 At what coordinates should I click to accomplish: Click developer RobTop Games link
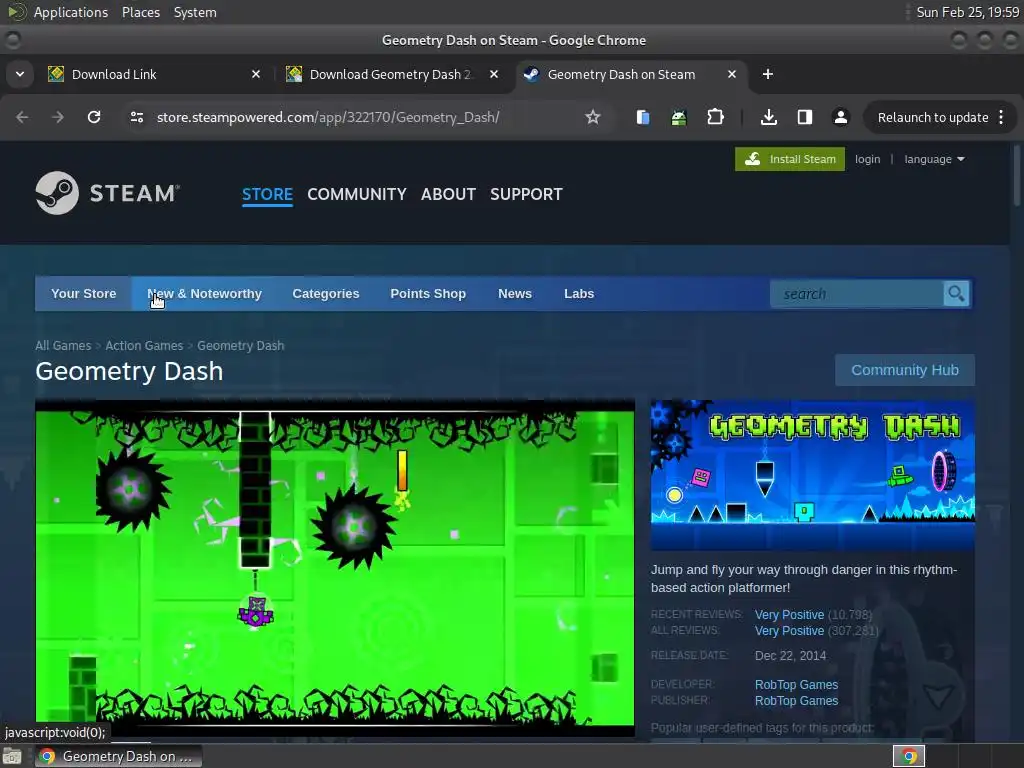coord(796,684)
